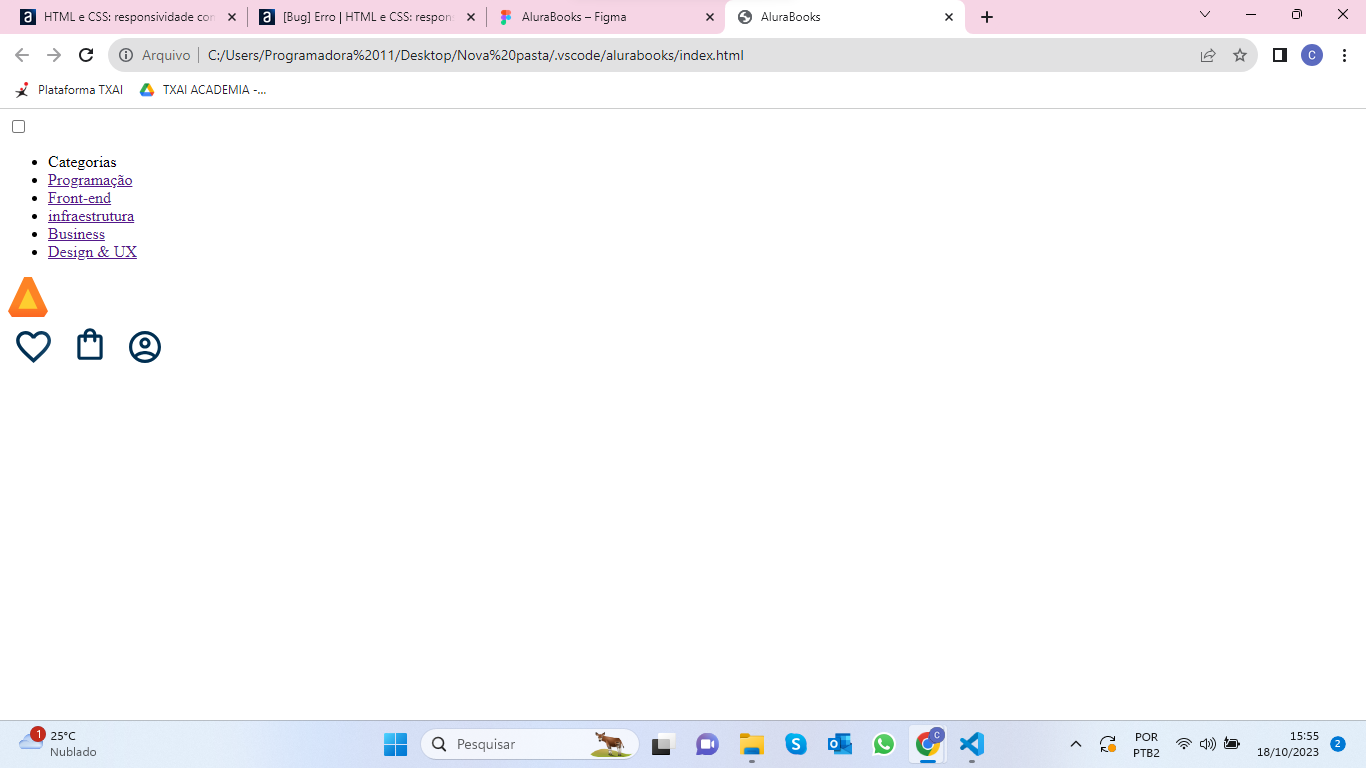The height and width of the screenshot is (768, 1366).
Task: Follow the infraestrutura link
Action: (x=91, y=216)
